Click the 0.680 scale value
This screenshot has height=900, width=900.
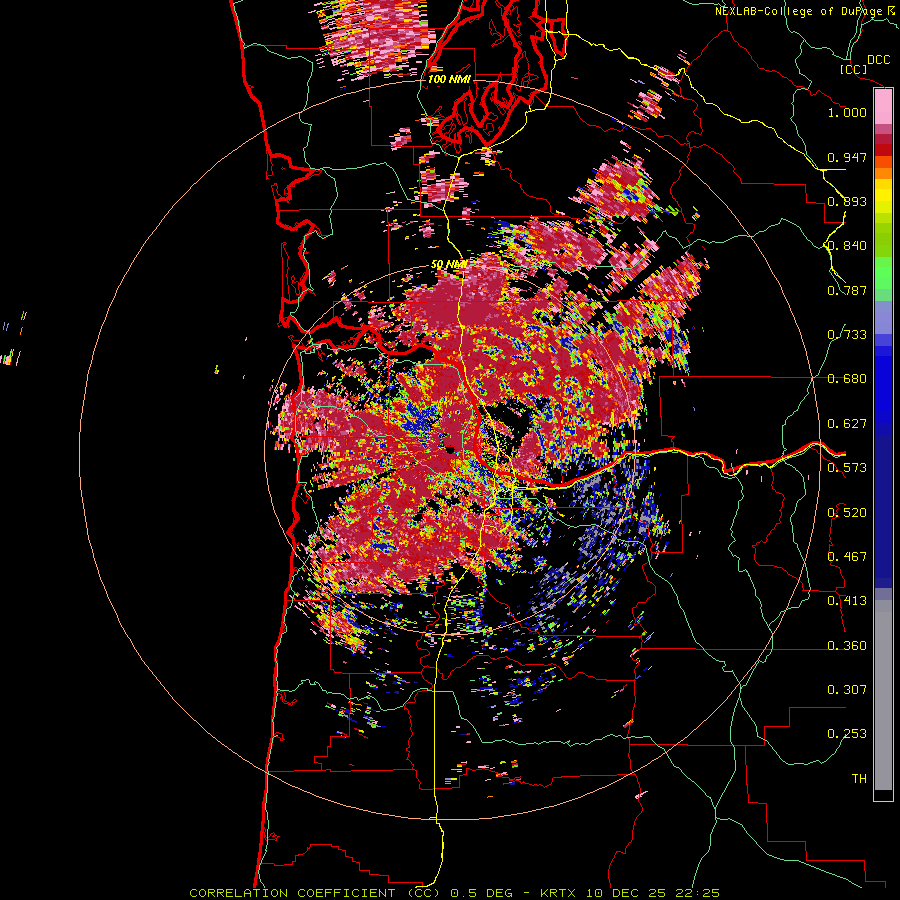(x=847, y=379)
